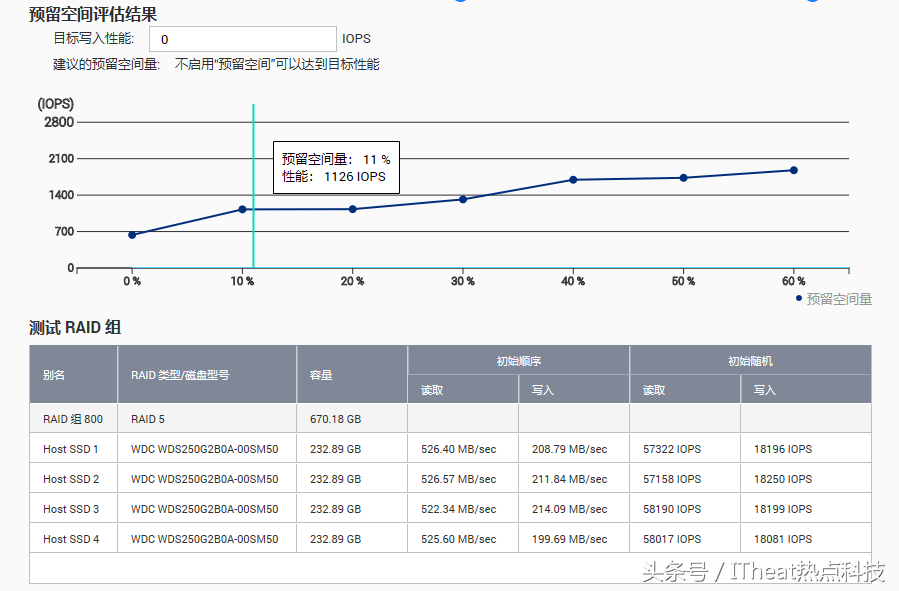Pick the 30 % data point on chart
This screenshot has height=591, width=899.
(463, 199)
